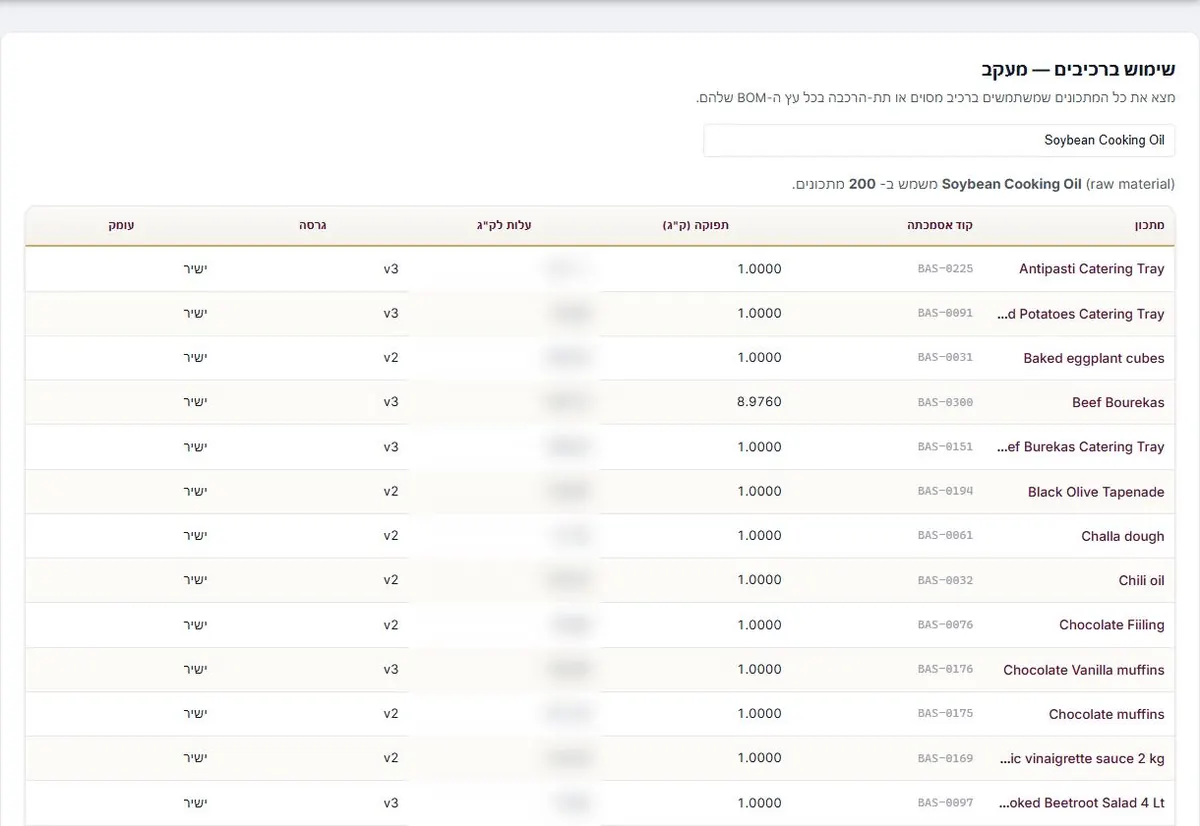The image size is (1200, 826).
Task: Select reference code BAS-0097
Action: click(x=945, y=802)
